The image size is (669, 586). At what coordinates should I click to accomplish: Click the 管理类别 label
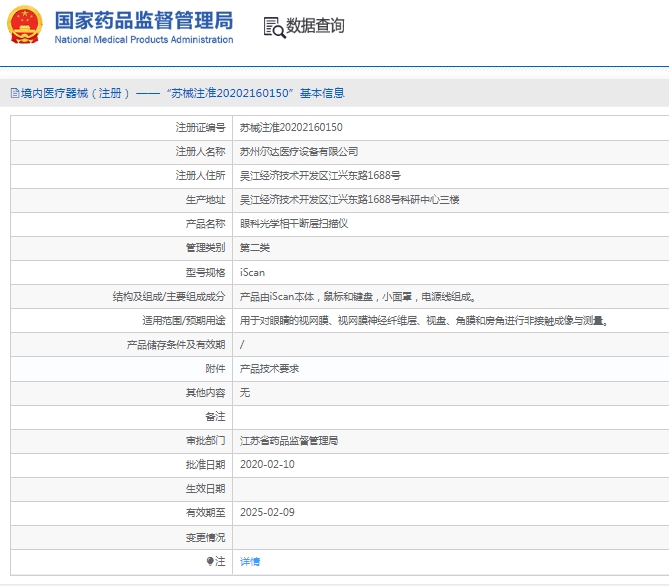coord(205,248)
